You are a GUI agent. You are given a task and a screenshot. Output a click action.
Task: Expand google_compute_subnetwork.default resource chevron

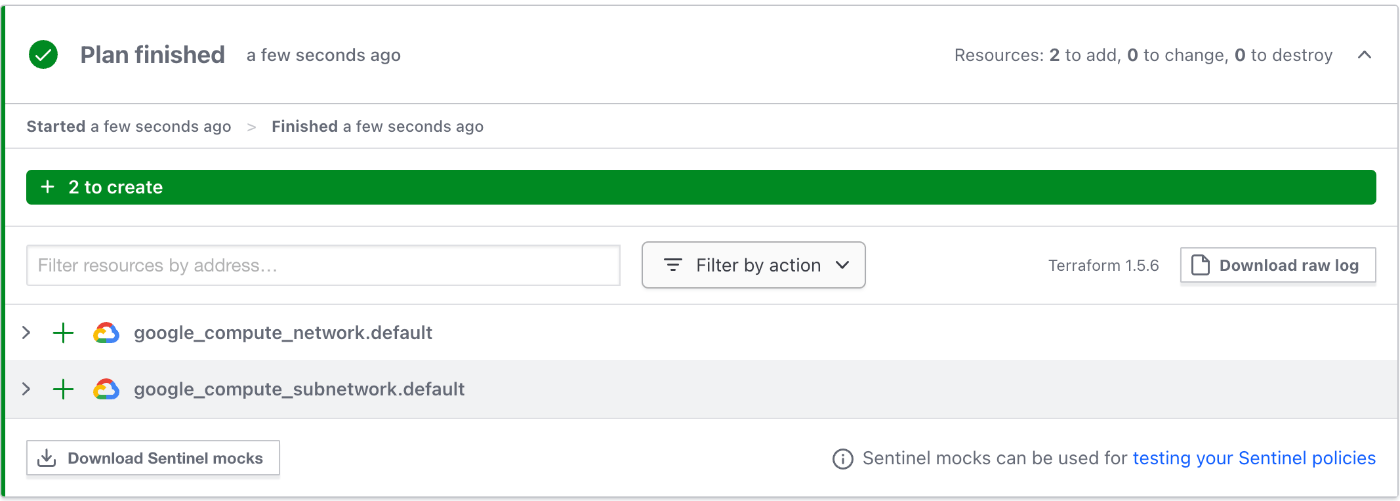27,389
